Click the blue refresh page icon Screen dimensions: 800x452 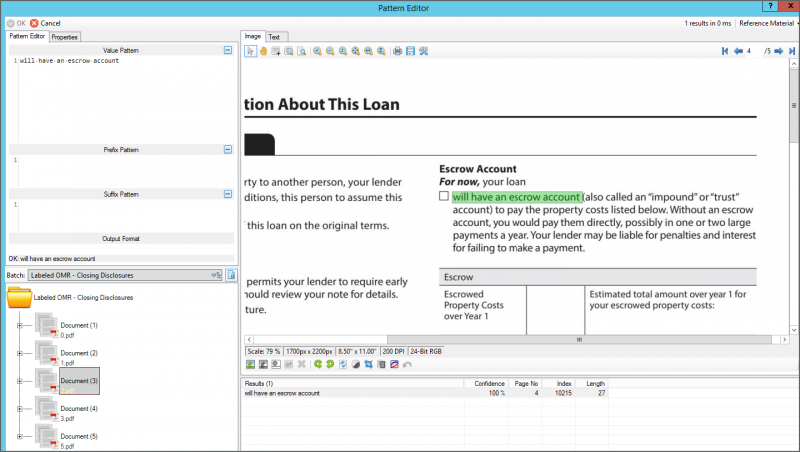[343, 364]
